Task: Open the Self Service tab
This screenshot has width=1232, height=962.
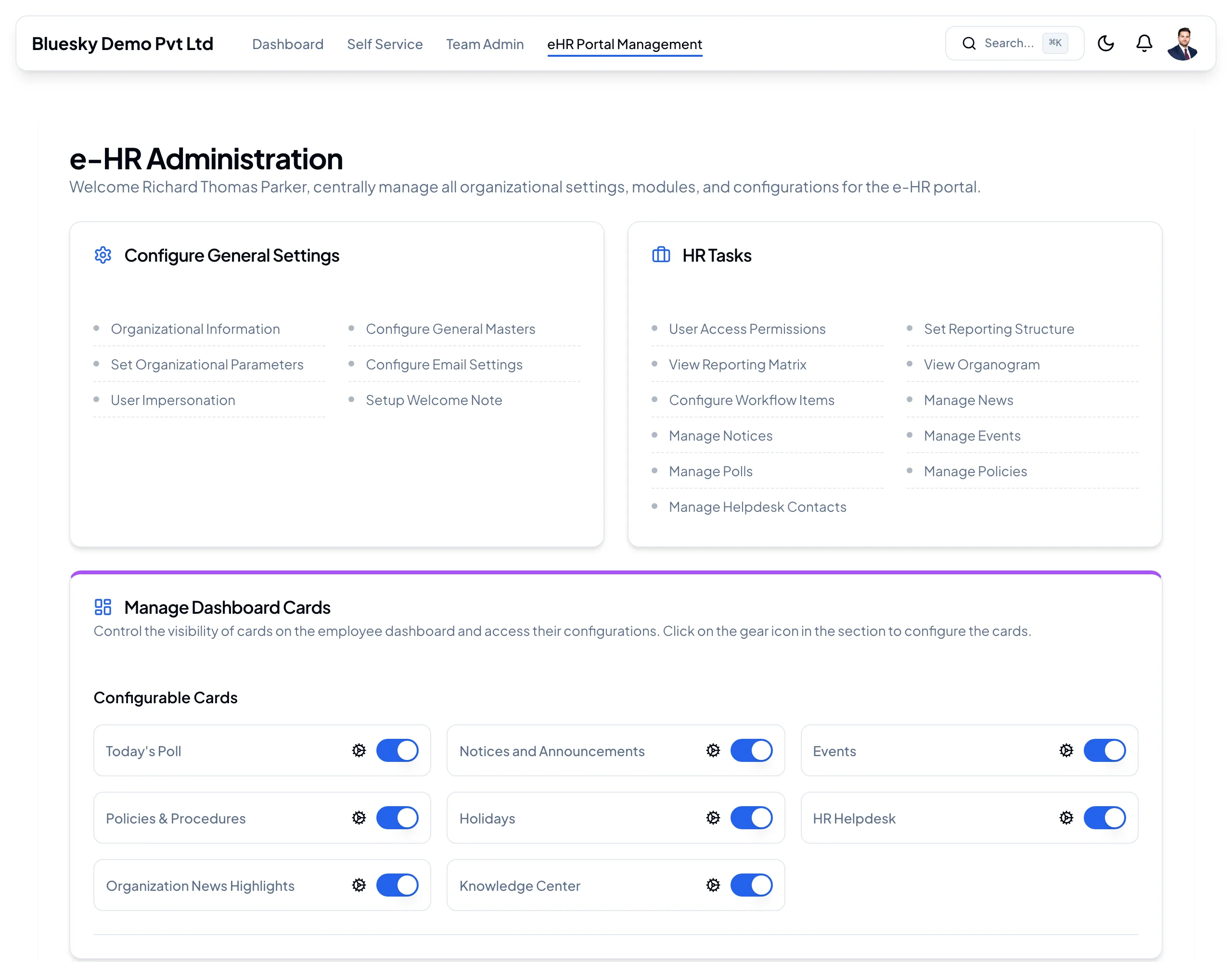Action: (385, 44)
